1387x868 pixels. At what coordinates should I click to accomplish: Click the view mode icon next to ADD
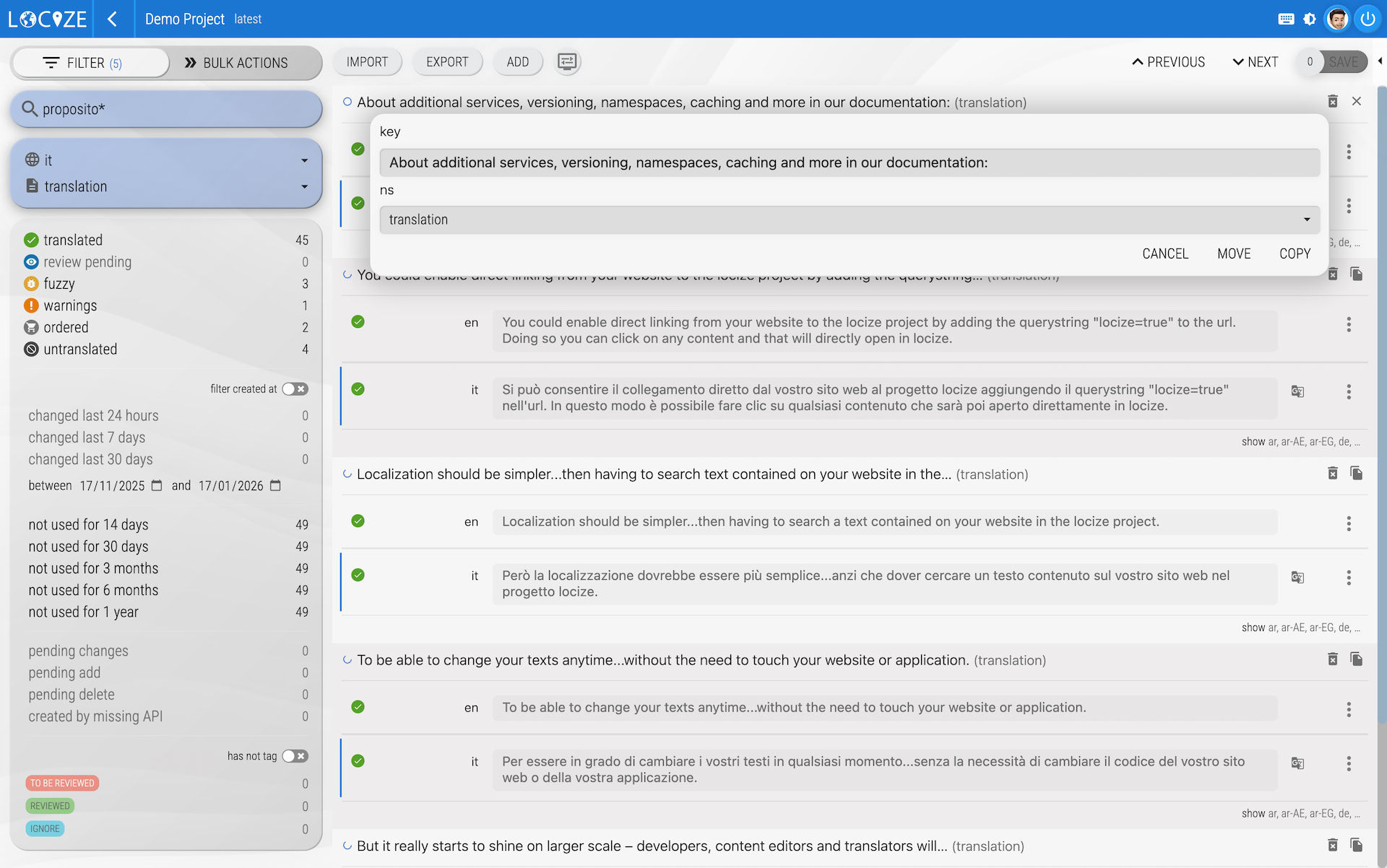567,62
